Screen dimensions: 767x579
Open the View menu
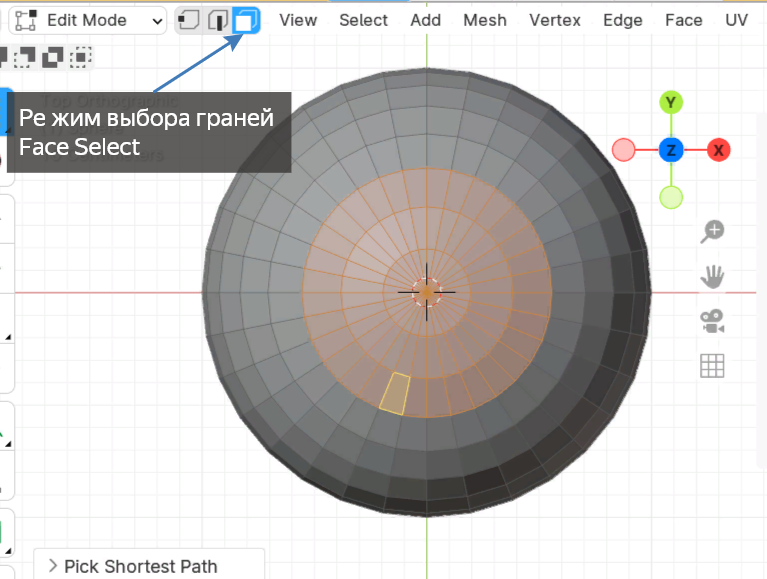(298, 21)
